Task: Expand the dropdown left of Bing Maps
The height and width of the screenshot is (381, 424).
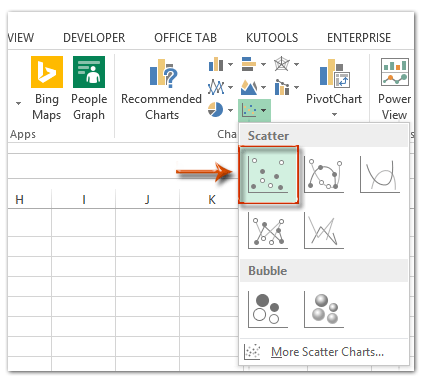Action: (x=19, y=103)
